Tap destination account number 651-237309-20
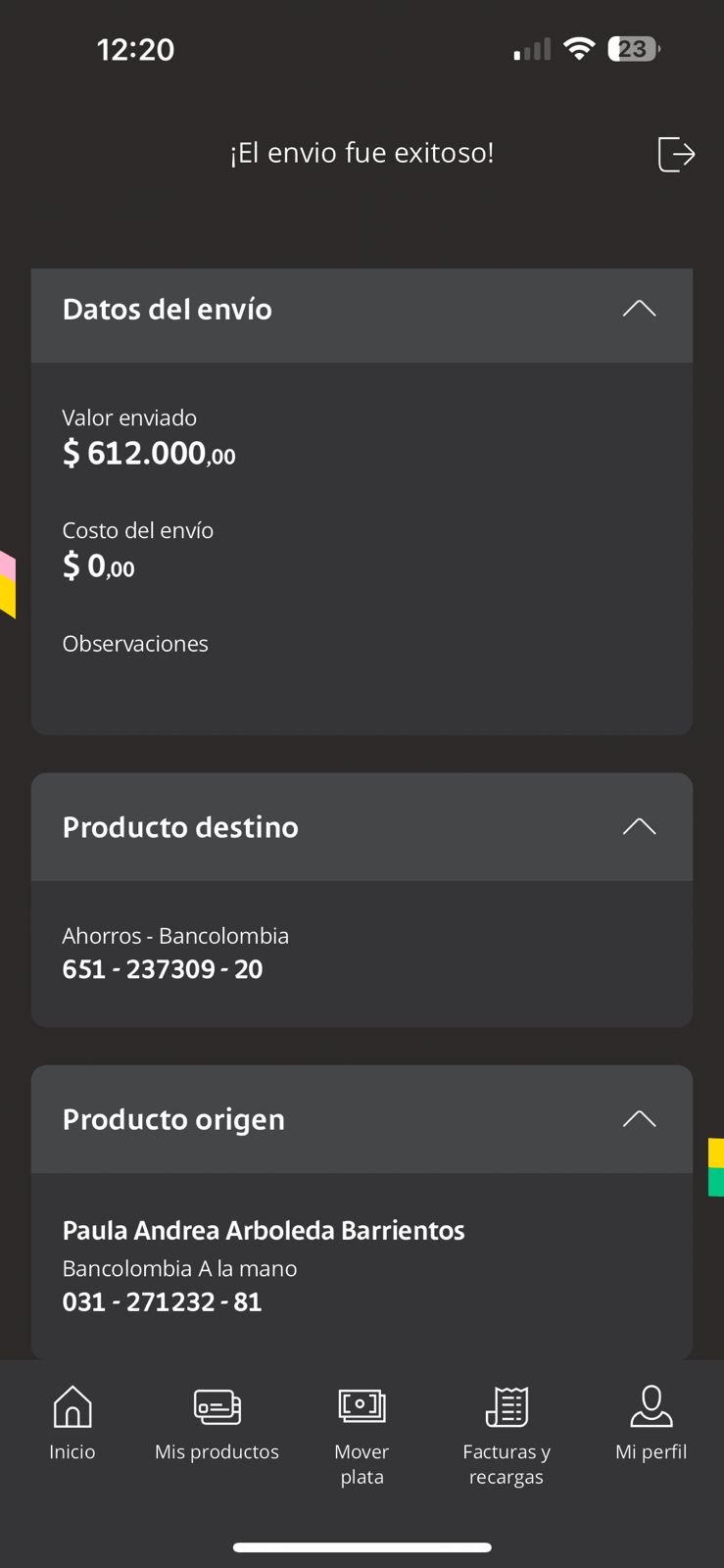Viewport: 724px width, 1568px height. [163, 969]
